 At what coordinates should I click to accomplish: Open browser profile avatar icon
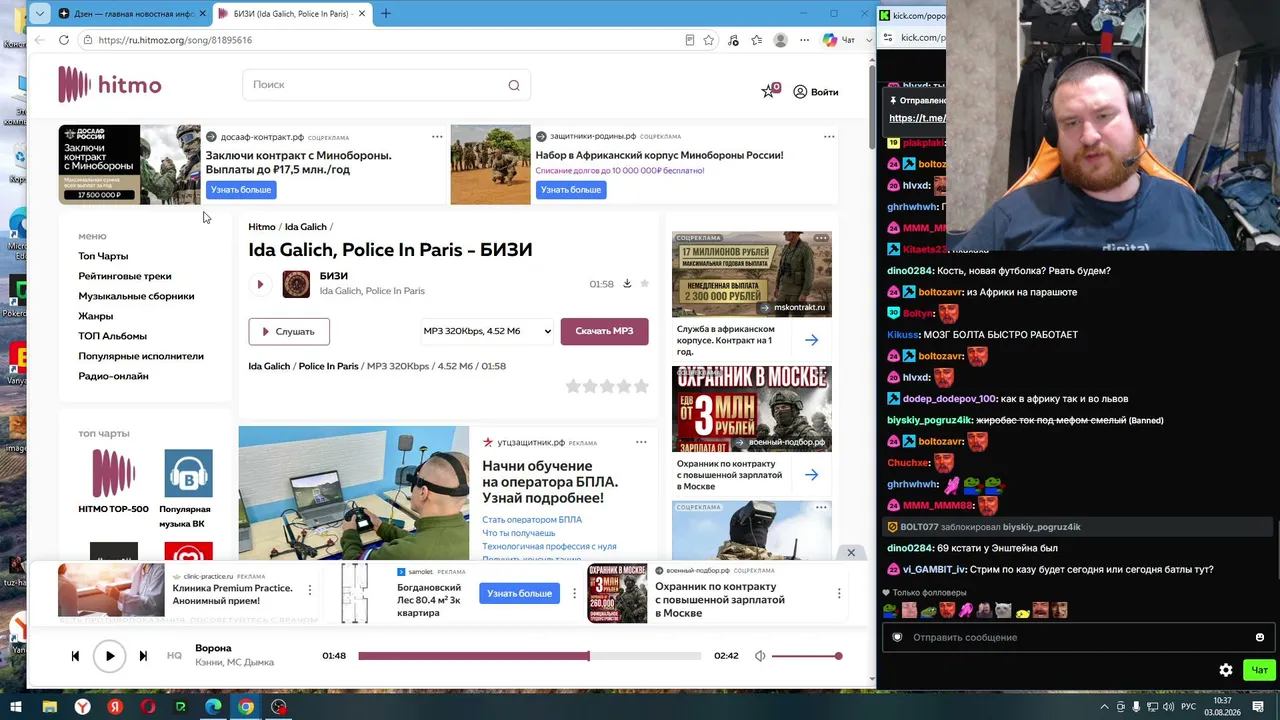[x=780, y=40]
